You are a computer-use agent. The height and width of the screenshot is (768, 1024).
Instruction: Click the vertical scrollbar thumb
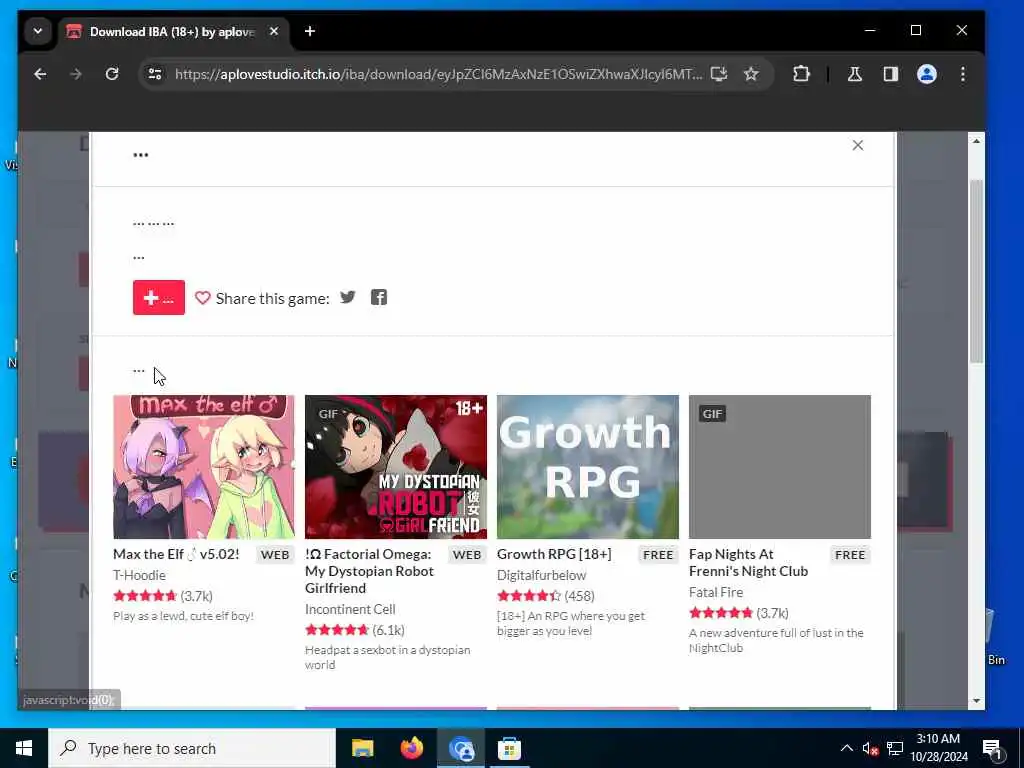(976, 271)
